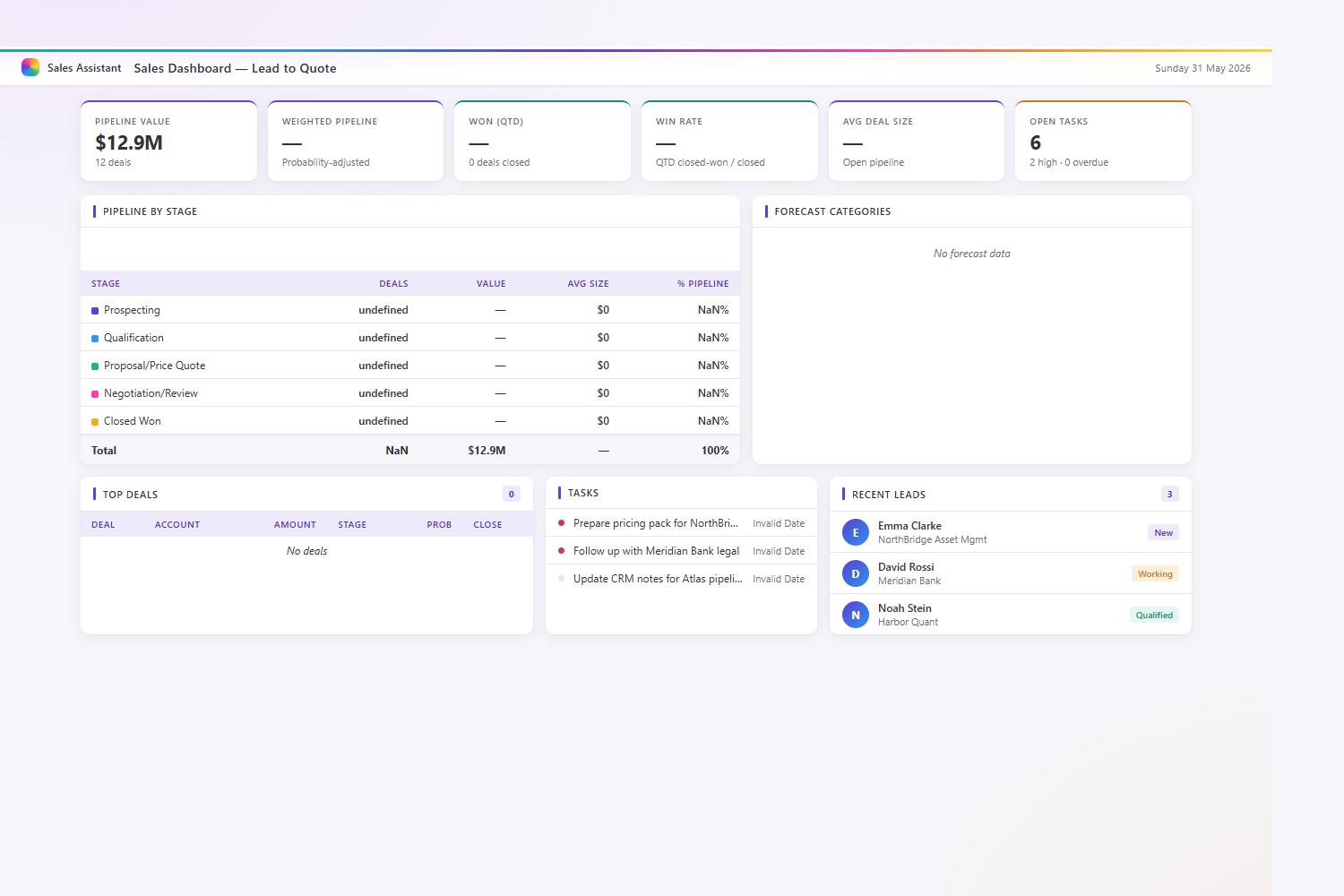Select the Negotiation/Review stage row

click(410, 393)
